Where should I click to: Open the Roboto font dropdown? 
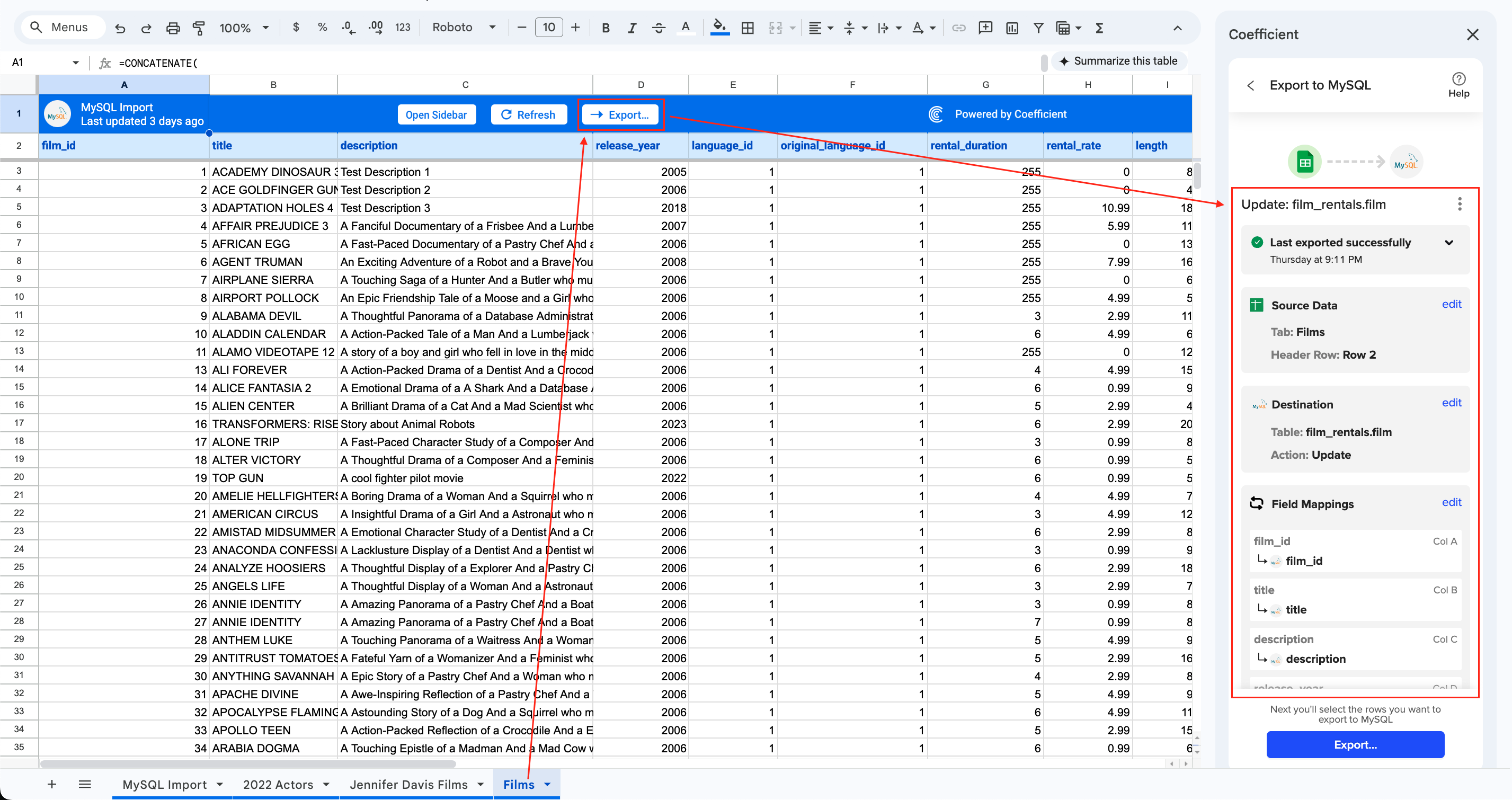[464, 27]
